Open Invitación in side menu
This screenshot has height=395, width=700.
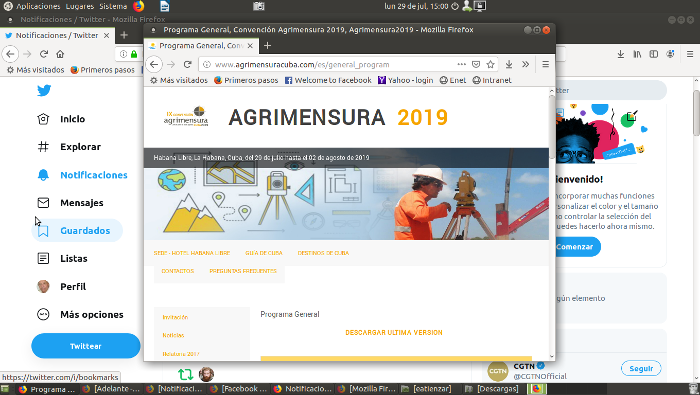pos(175,317)
